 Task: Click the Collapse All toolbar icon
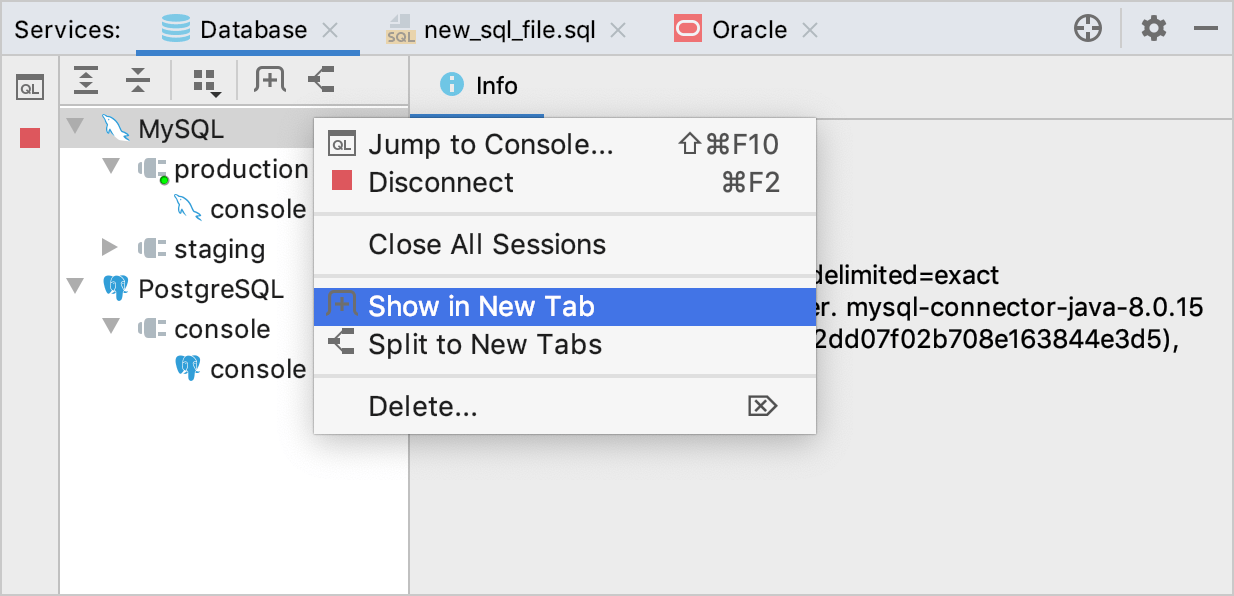(138, 79)
